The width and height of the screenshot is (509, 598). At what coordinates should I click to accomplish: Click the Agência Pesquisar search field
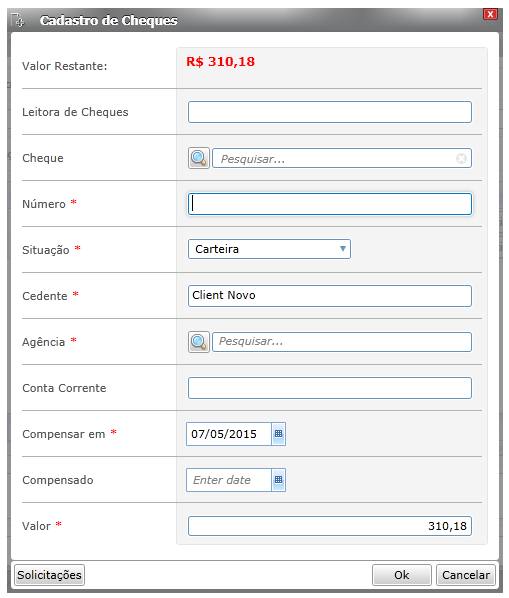(342, 342)
